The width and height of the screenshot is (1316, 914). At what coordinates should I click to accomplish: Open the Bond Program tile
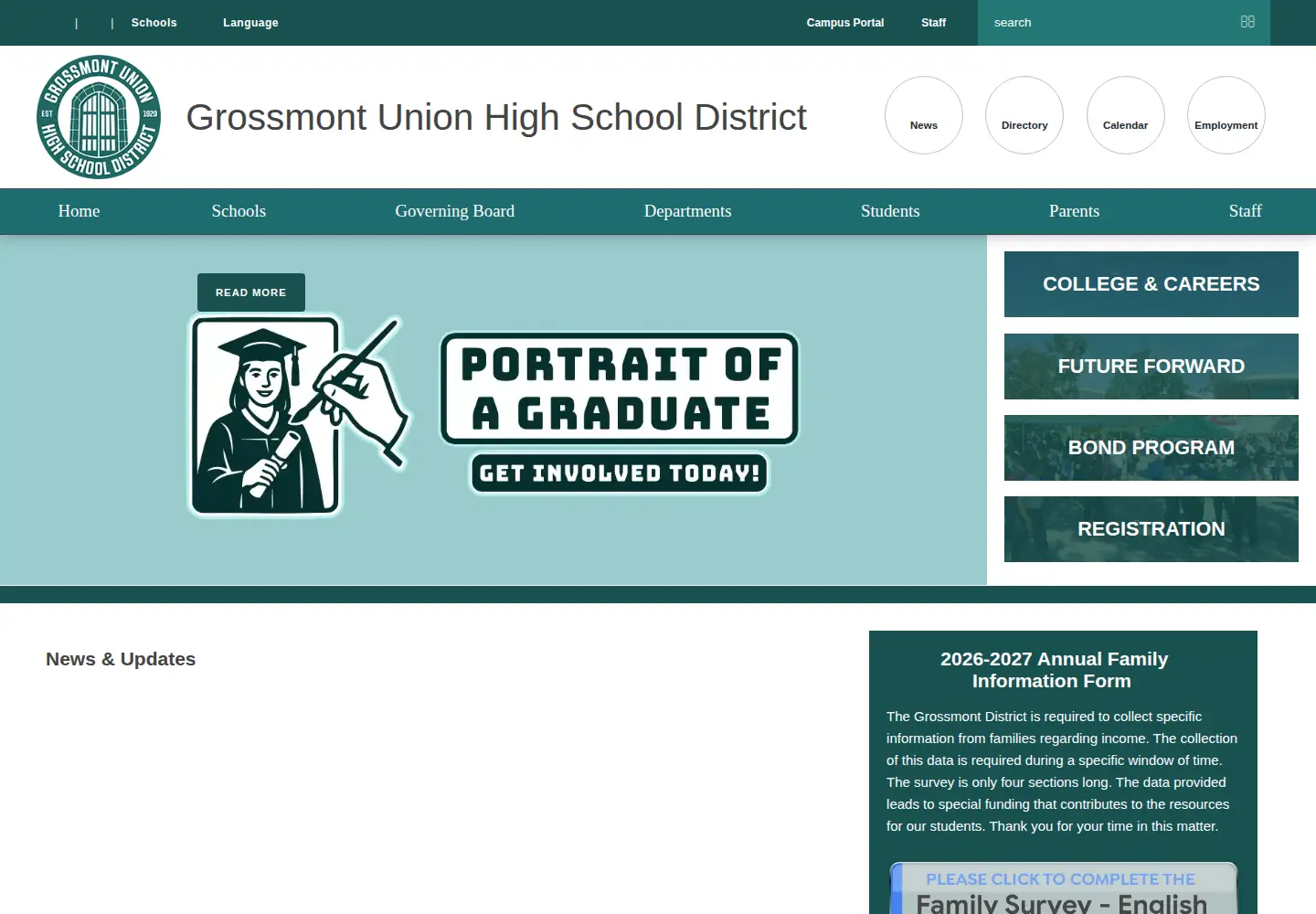coord(1151,448)
